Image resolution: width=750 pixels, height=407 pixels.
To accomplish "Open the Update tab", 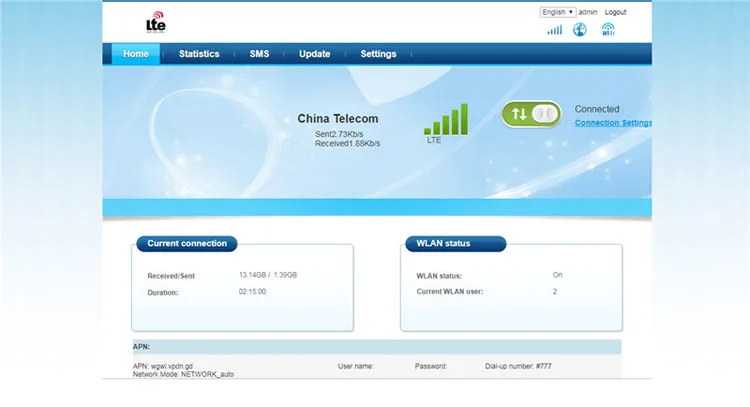I will click(x=314, y=54).
